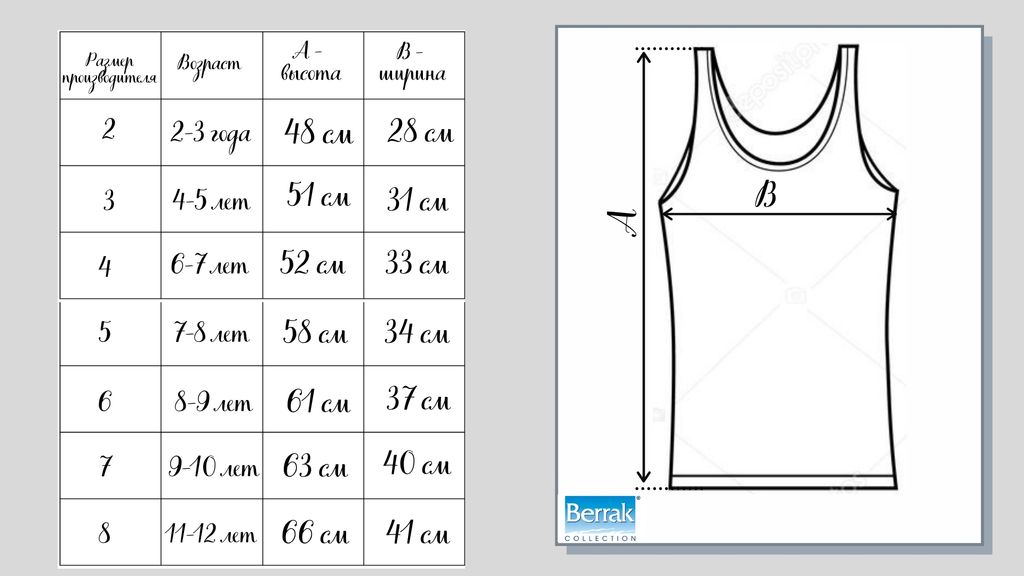
Task: Select the 'А - высота' column header
Action: click(312, 63)
